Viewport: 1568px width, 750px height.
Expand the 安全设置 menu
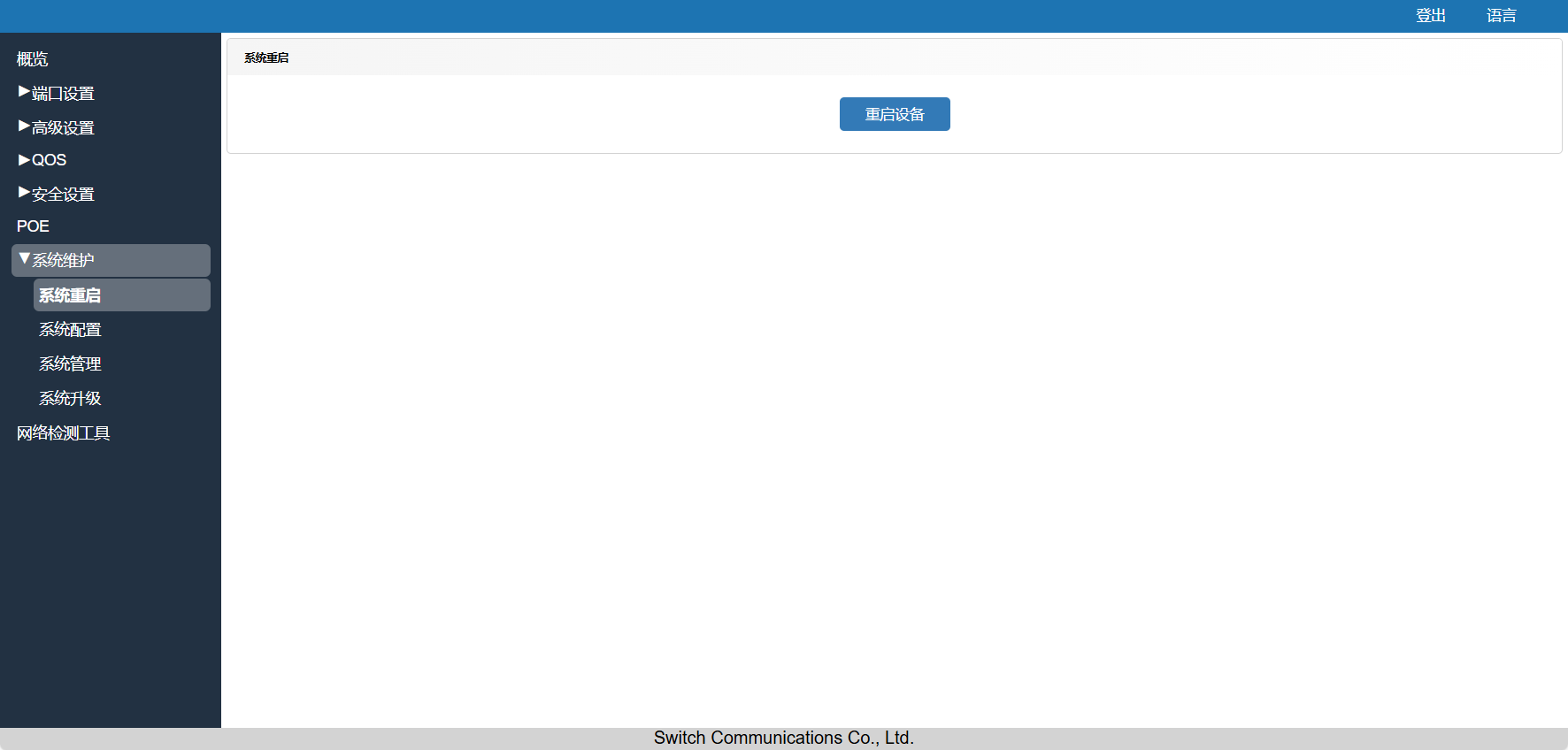pos(57,194)
